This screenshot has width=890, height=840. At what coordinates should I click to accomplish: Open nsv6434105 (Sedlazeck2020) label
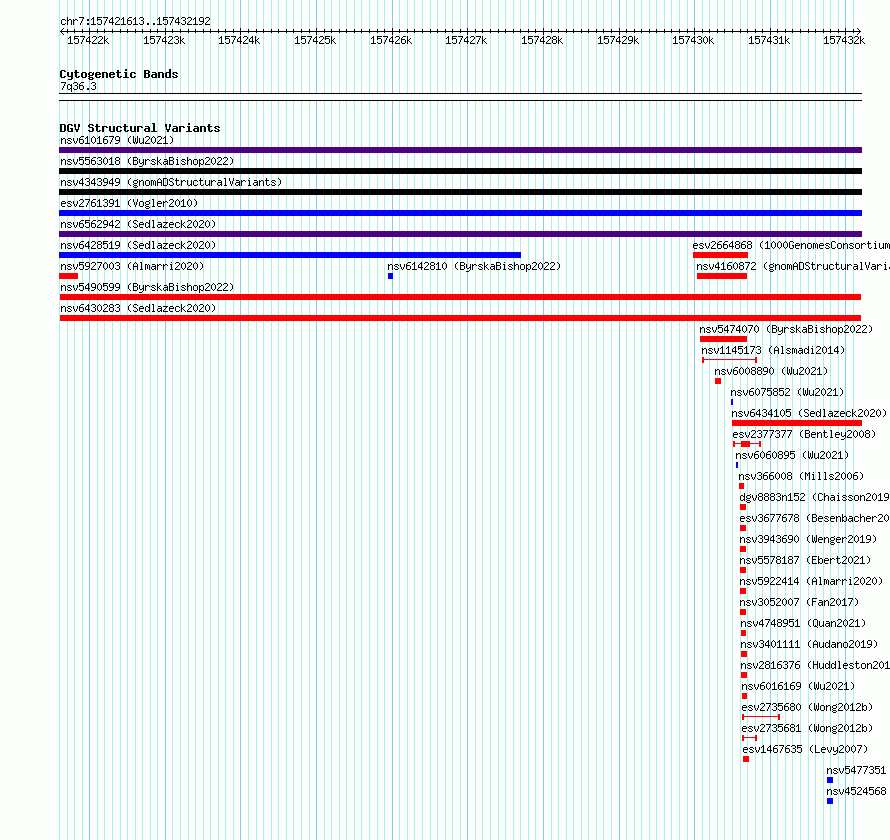coord(809,413)
